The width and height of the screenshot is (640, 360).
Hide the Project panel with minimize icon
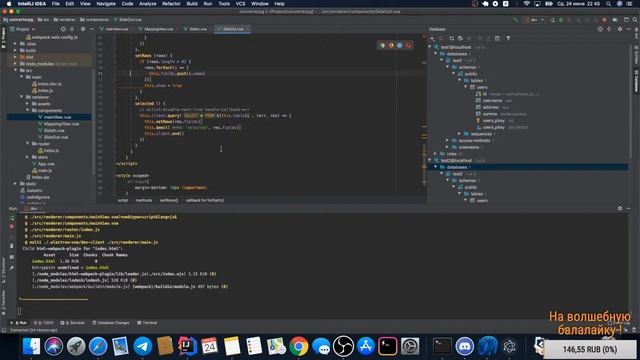[x=91, y=29]
